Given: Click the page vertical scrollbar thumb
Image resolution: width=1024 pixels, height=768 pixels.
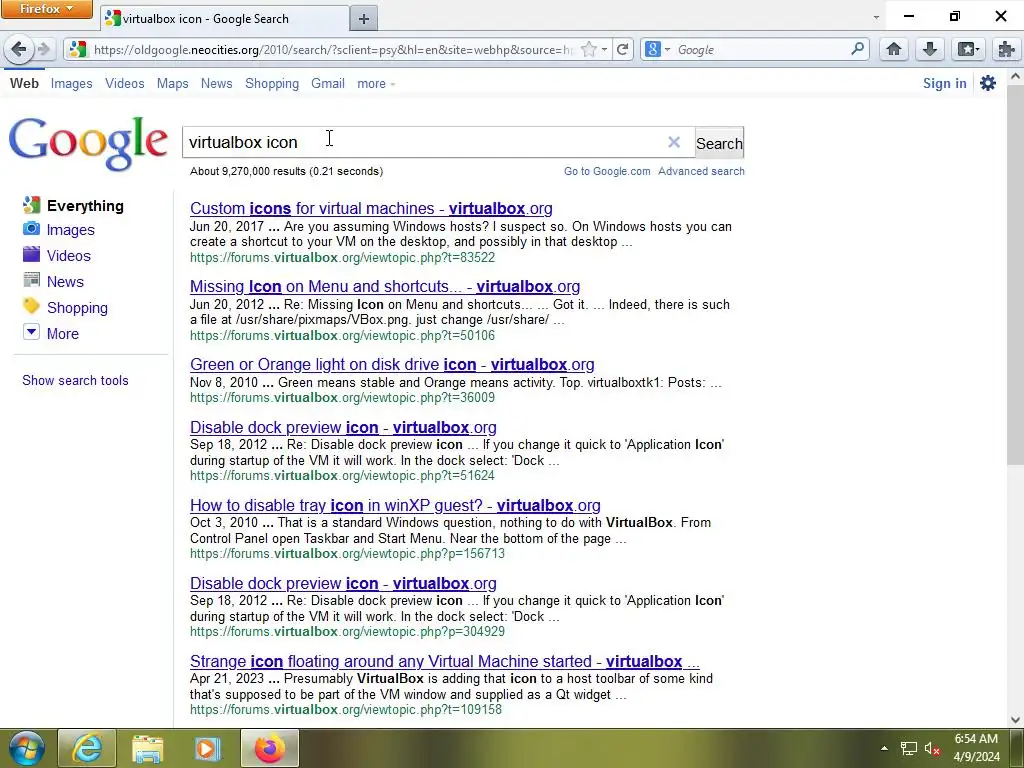Looking at the screenshot, I should [1015, 274].
